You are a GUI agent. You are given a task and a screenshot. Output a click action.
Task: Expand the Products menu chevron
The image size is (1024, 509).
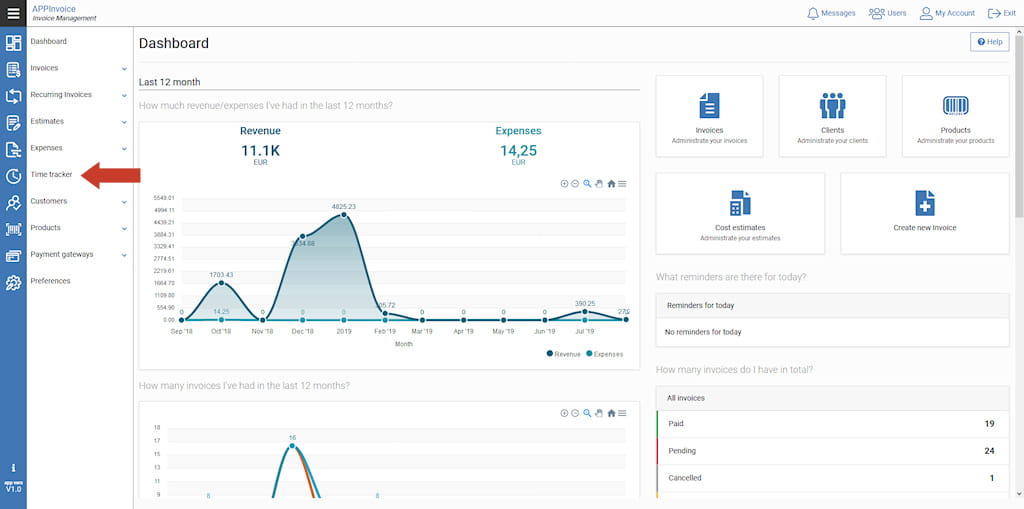tap(124, 229)
